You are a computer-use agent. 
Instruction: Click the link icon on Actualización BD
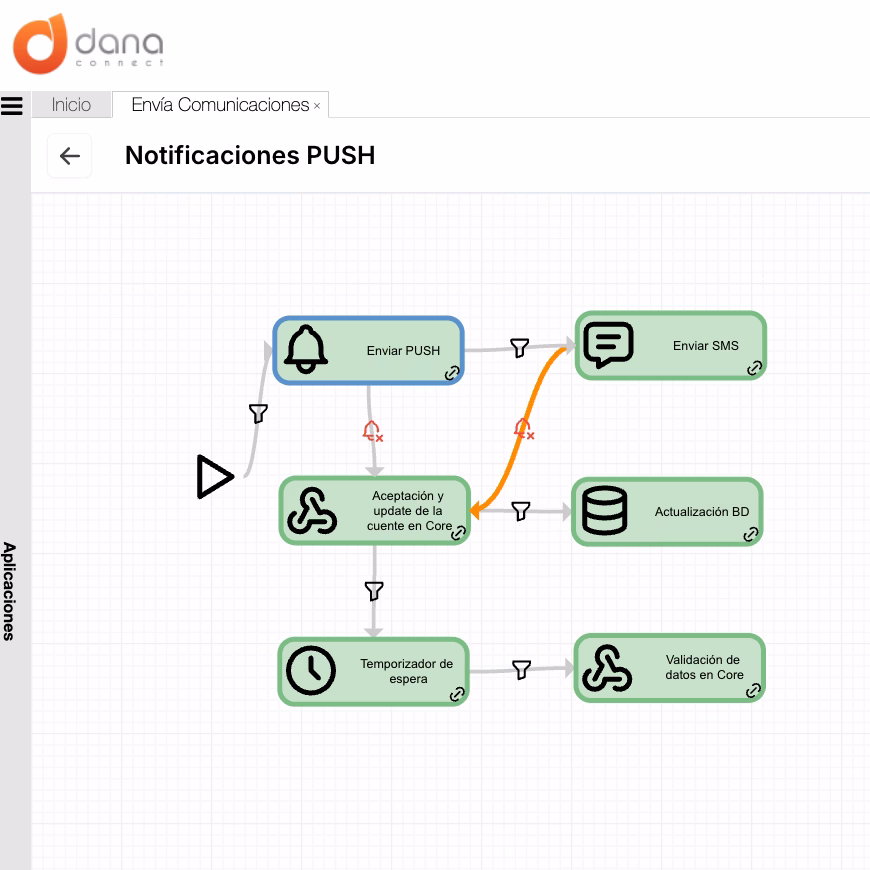click(751, 534)
